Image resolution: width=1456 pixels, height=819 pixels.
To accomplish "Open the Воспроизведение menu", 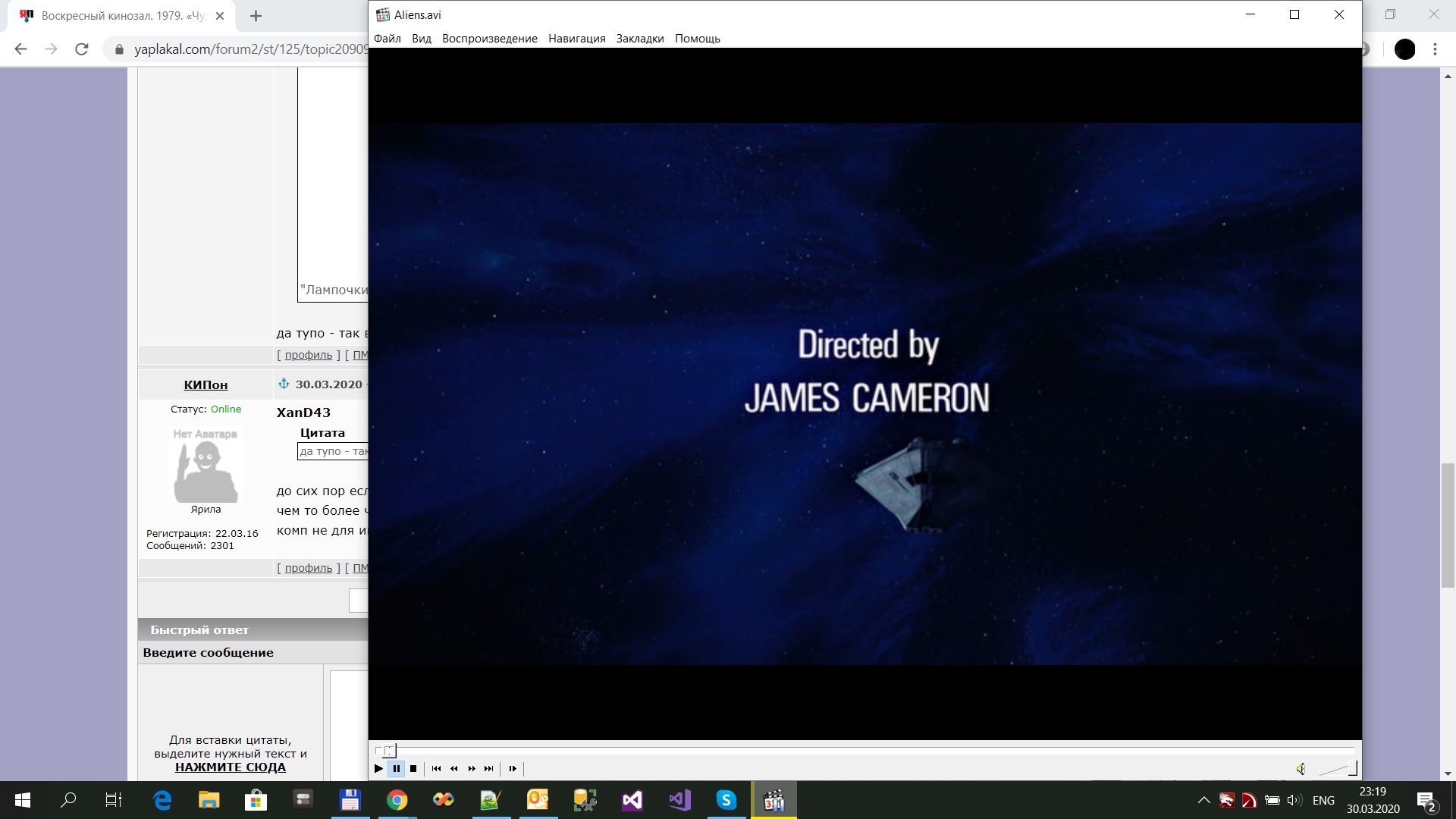I will (x=490, y=39).
